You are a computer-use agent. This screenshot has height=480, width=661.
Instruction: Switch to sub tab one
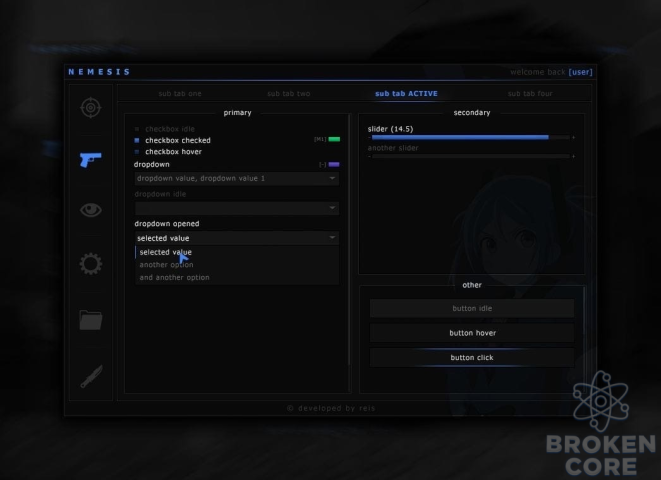pos(180,94)
